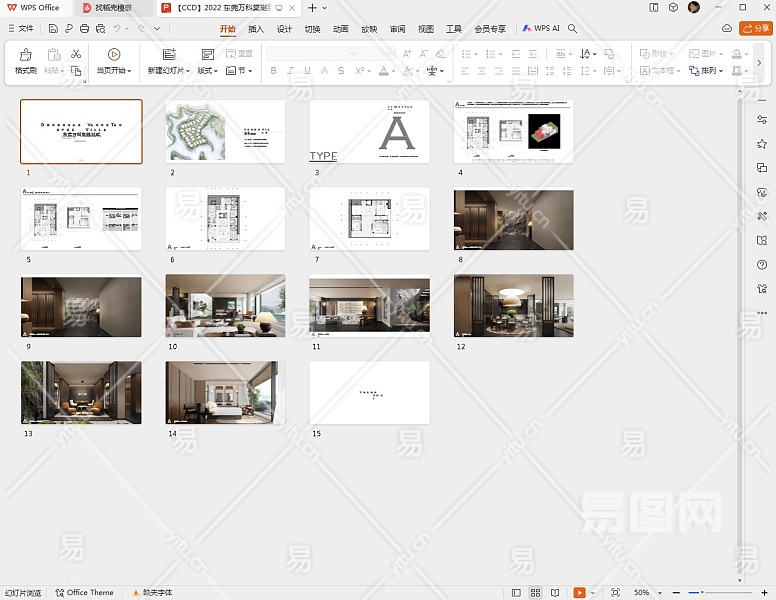
Task: Click the new slide icon
Action: tap(168, 55)
